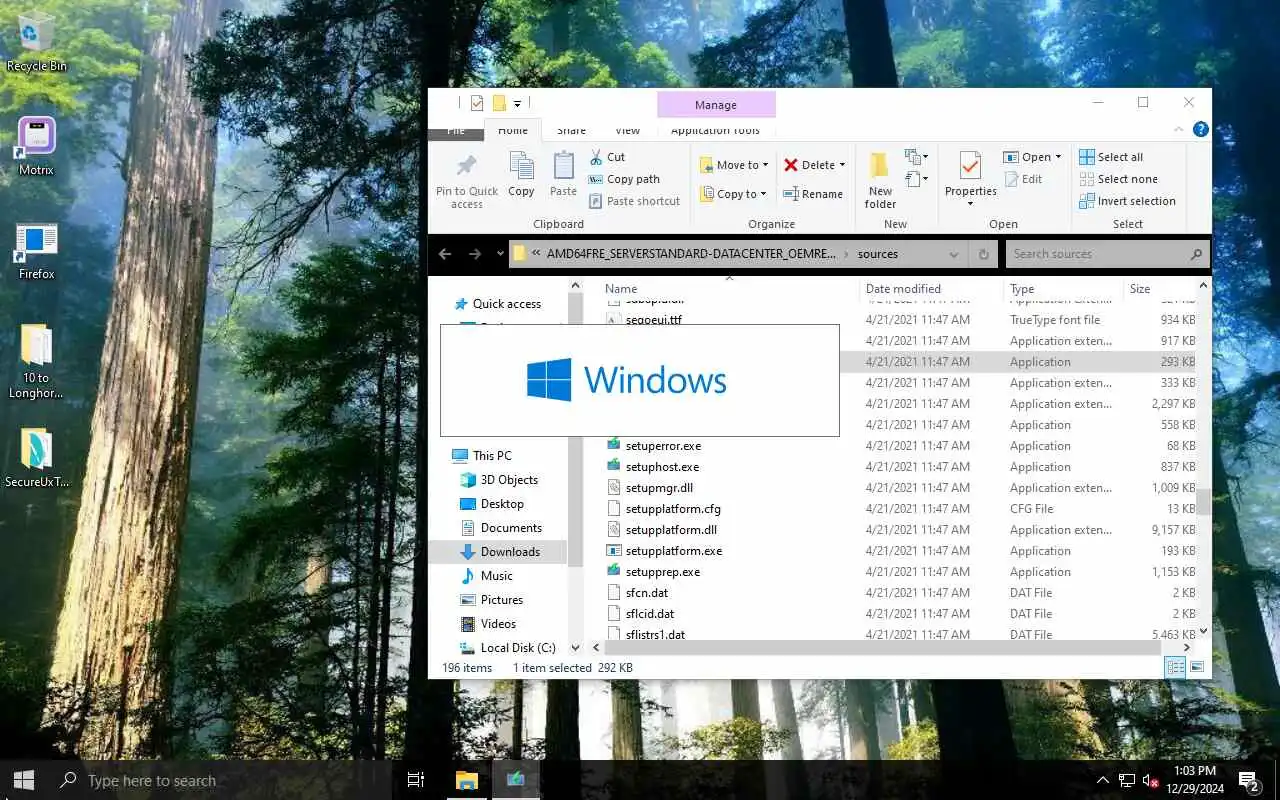
Task: Click the 'sources' breadcrumb in the address bar
Action: [x=878, y=254]
